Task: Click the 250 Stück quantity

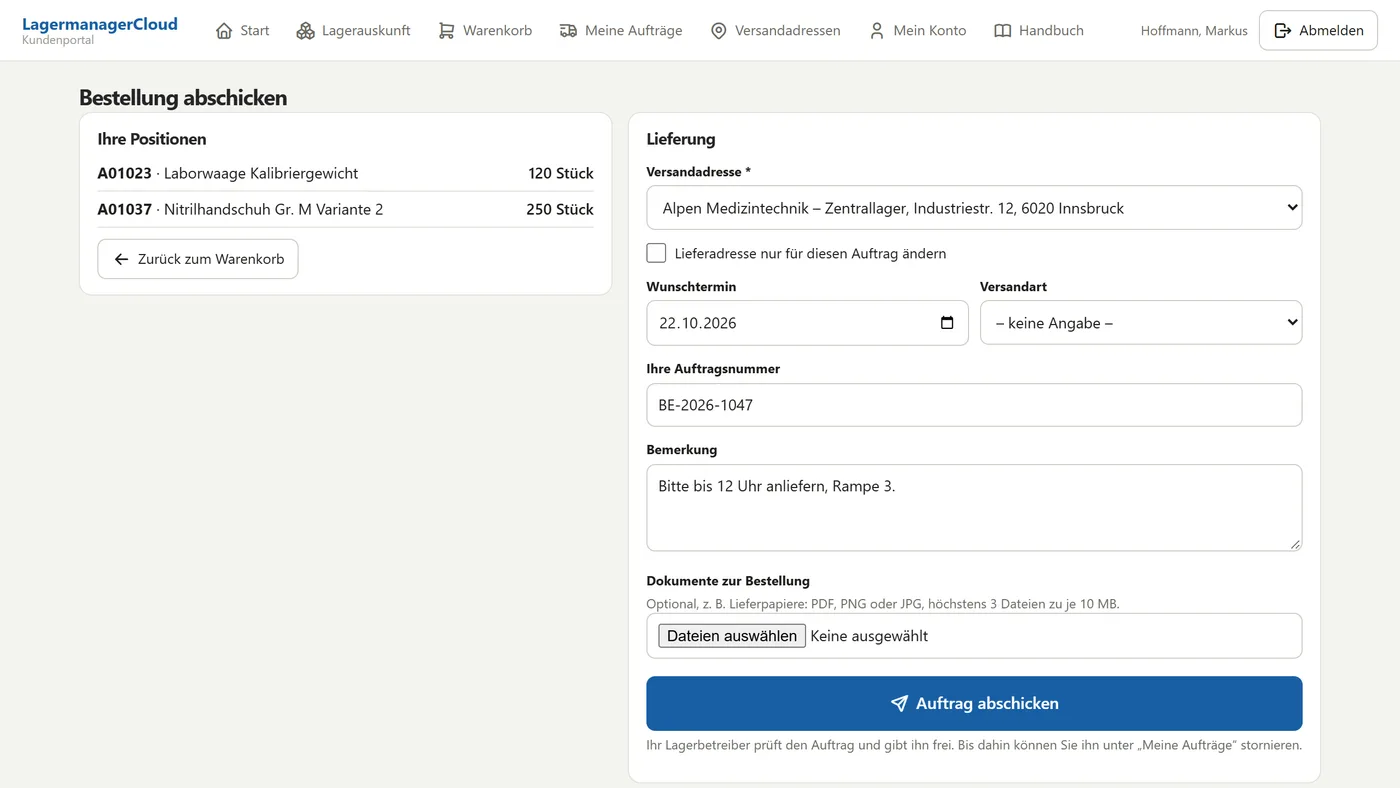Action: pyautogui.click(x=560, y=209)
